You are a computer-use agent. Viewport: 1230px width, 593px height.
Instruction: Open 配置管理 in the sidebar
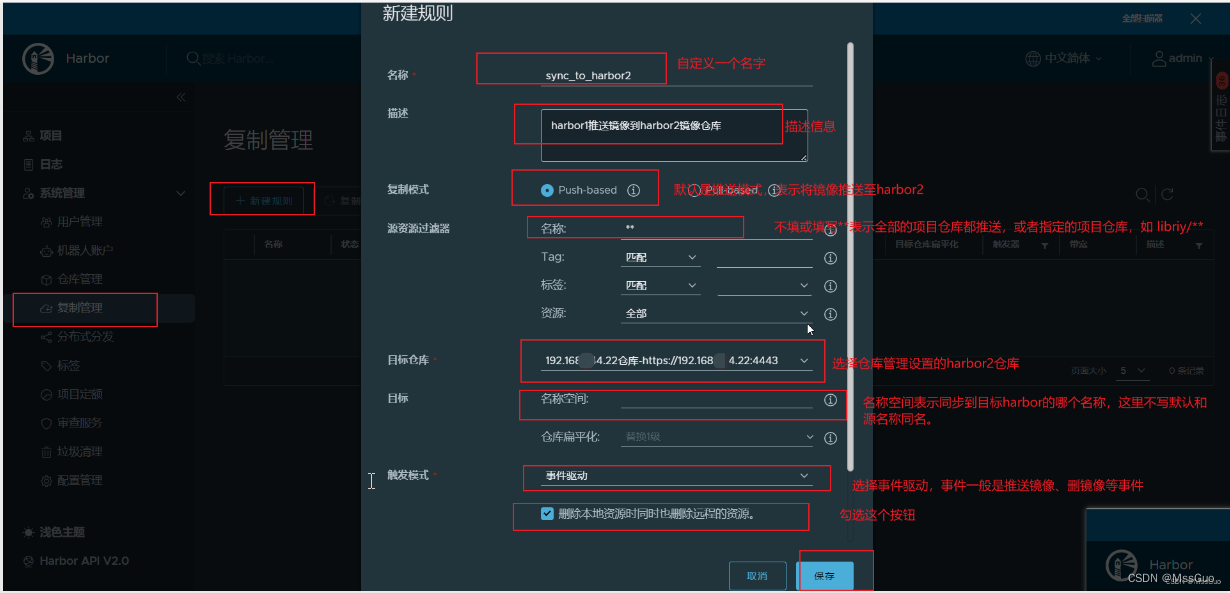point(79,481)
